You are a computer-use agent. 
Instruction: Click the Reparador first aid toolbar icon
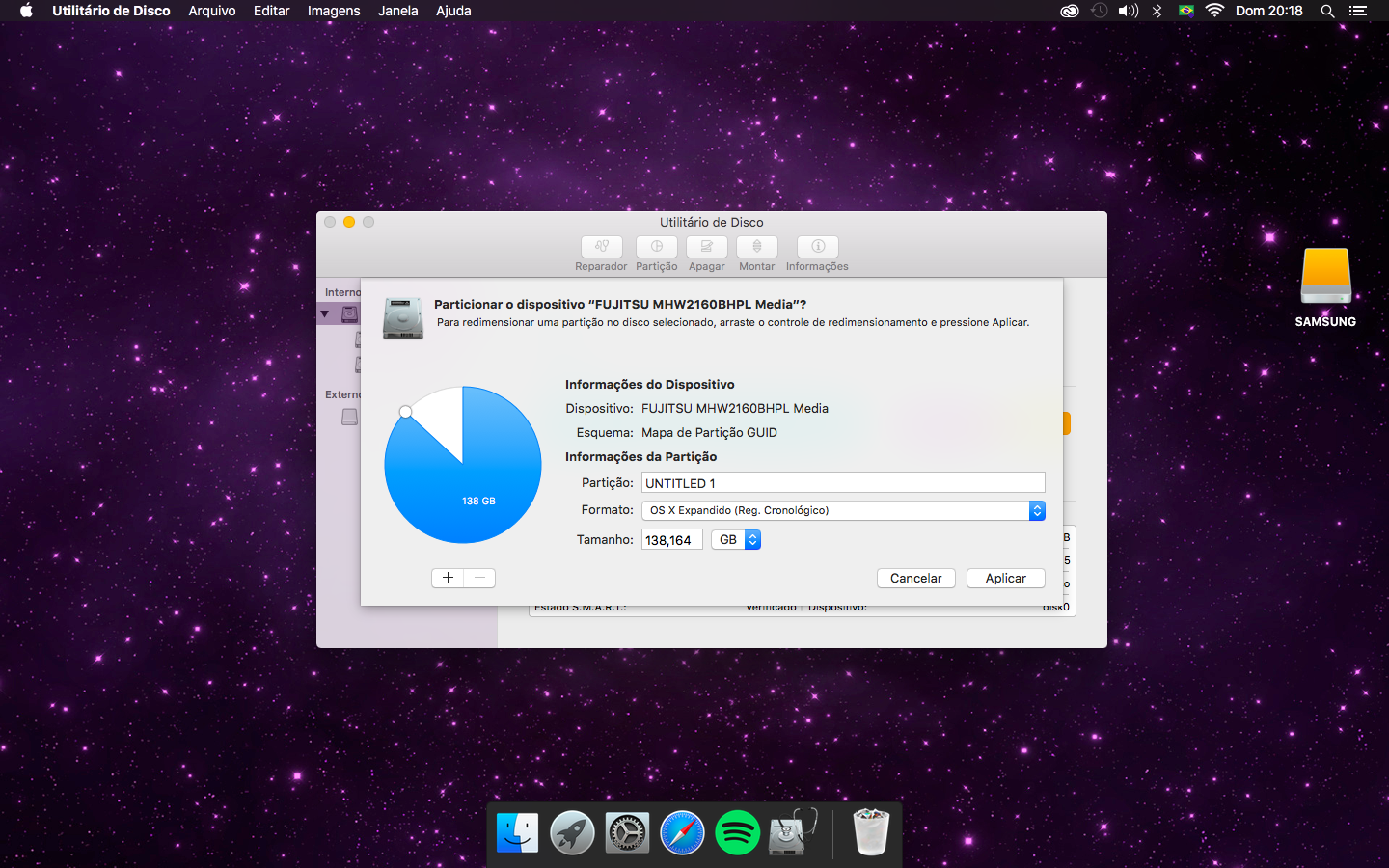[x=601, y=247]
